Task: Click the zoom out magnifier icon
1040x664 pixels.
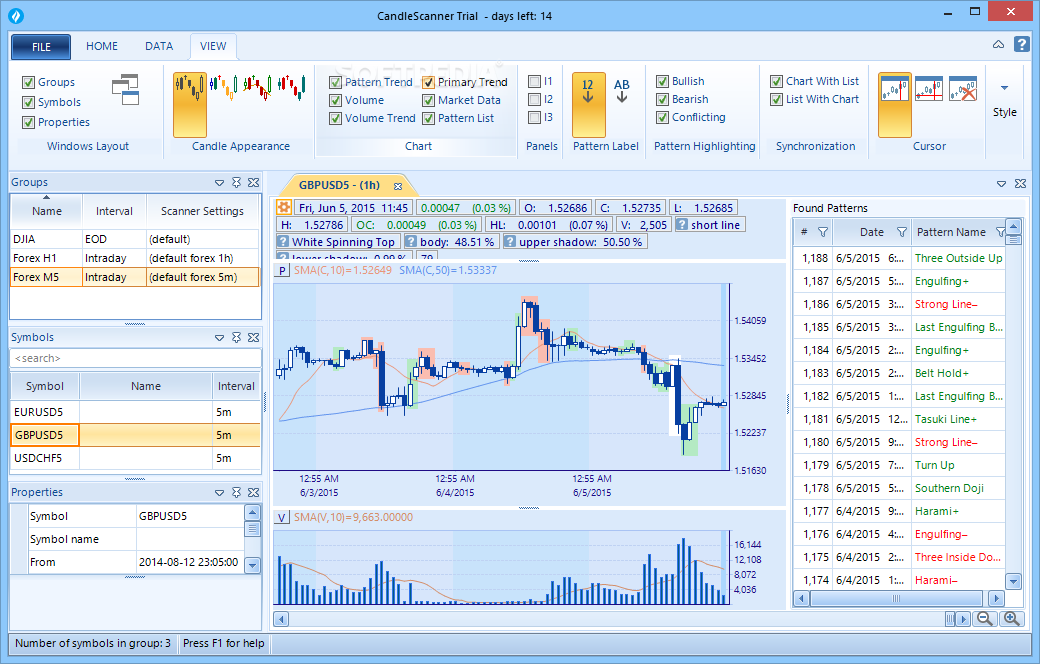Action: 985,619
